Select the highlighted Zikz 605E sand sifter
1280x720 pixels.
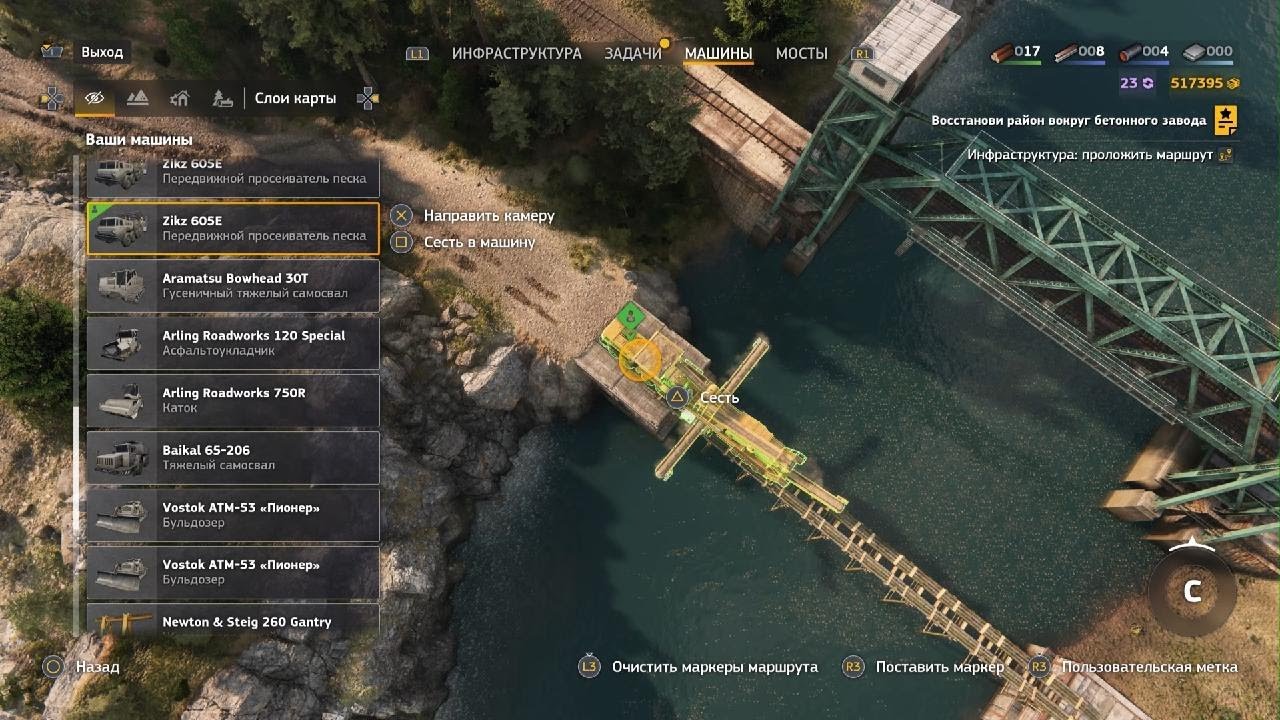[x=233, y=228]
